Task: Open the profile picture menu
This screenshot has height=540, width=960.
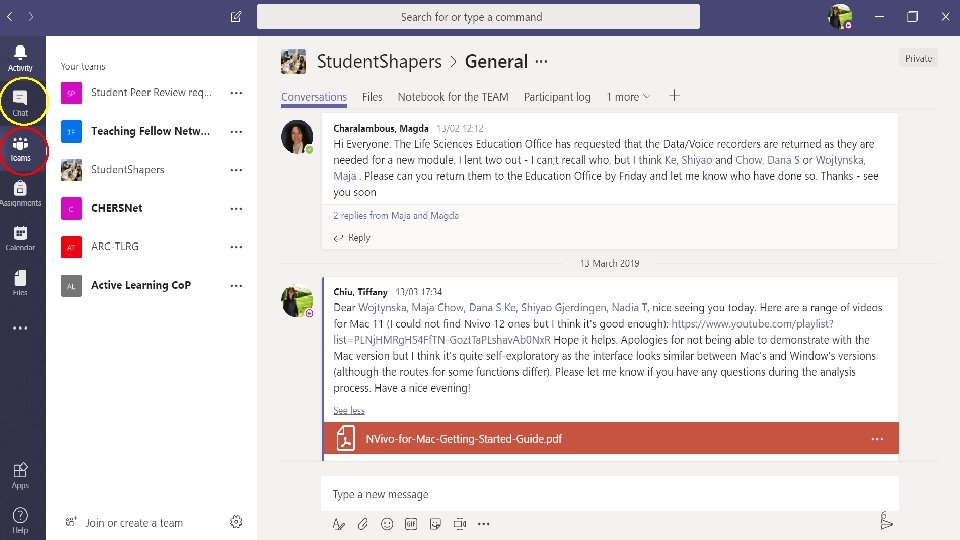Action: point(840,17)
